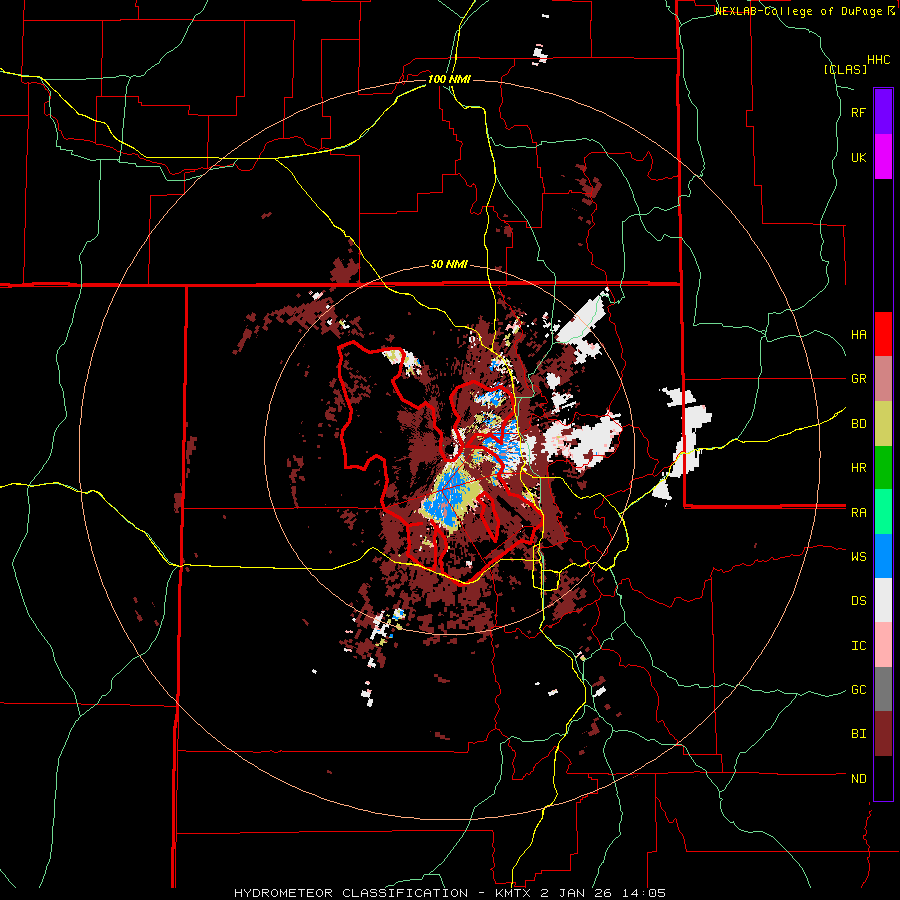This screenshot has height=900, width=900.
Task: Click the UK magenta legend swatch
Action: [x=883, y=156]
